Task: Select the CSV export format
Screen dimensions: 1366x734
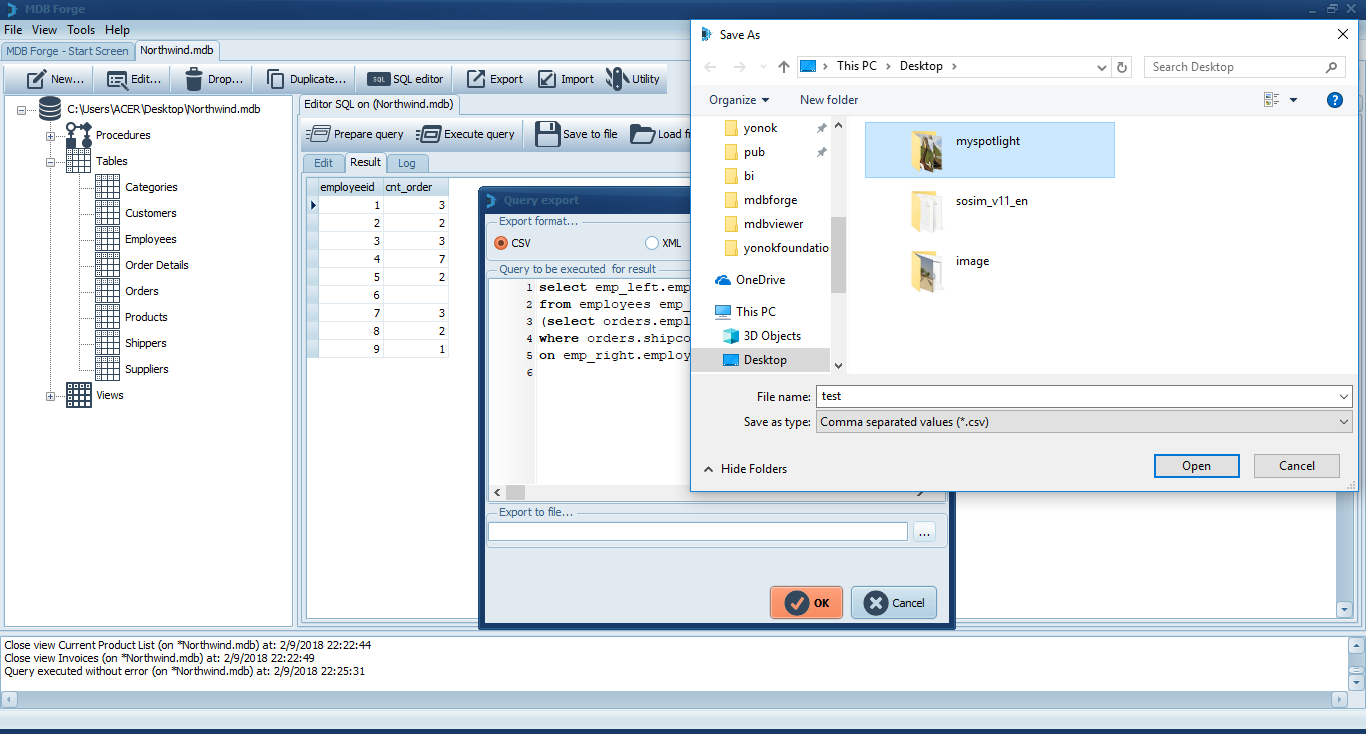Action: [502, 243]
